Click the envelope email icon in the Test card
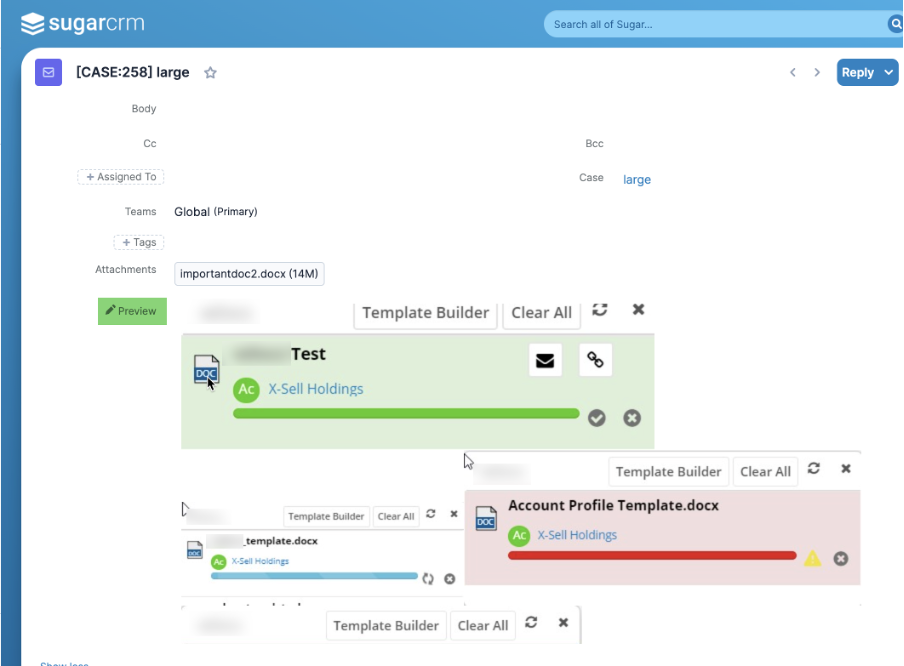Viewport: 904px width, 666px height. click(x=545, y=361)
